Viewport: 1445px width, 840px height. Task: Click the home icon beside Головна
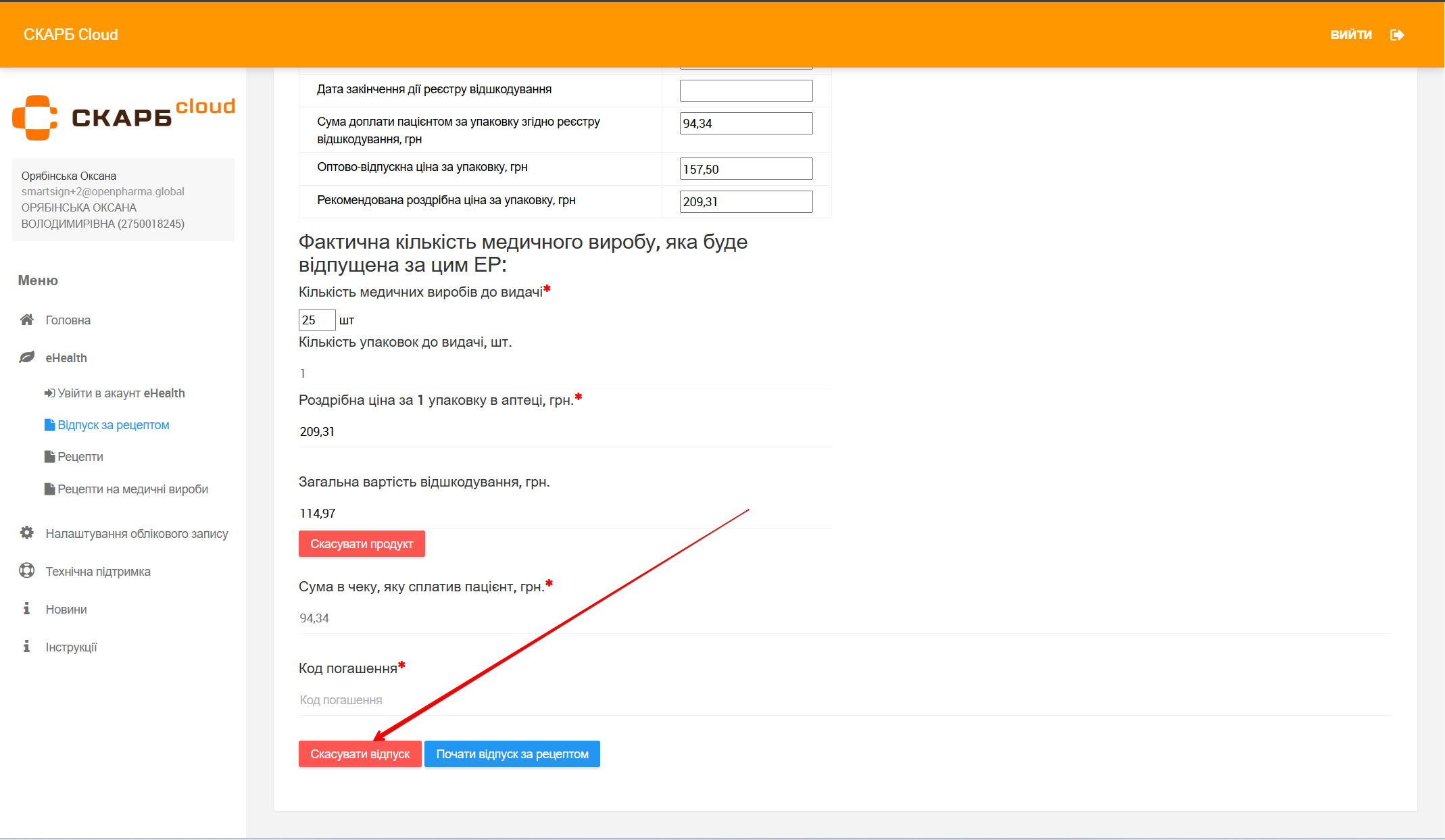tap(27, 320)
